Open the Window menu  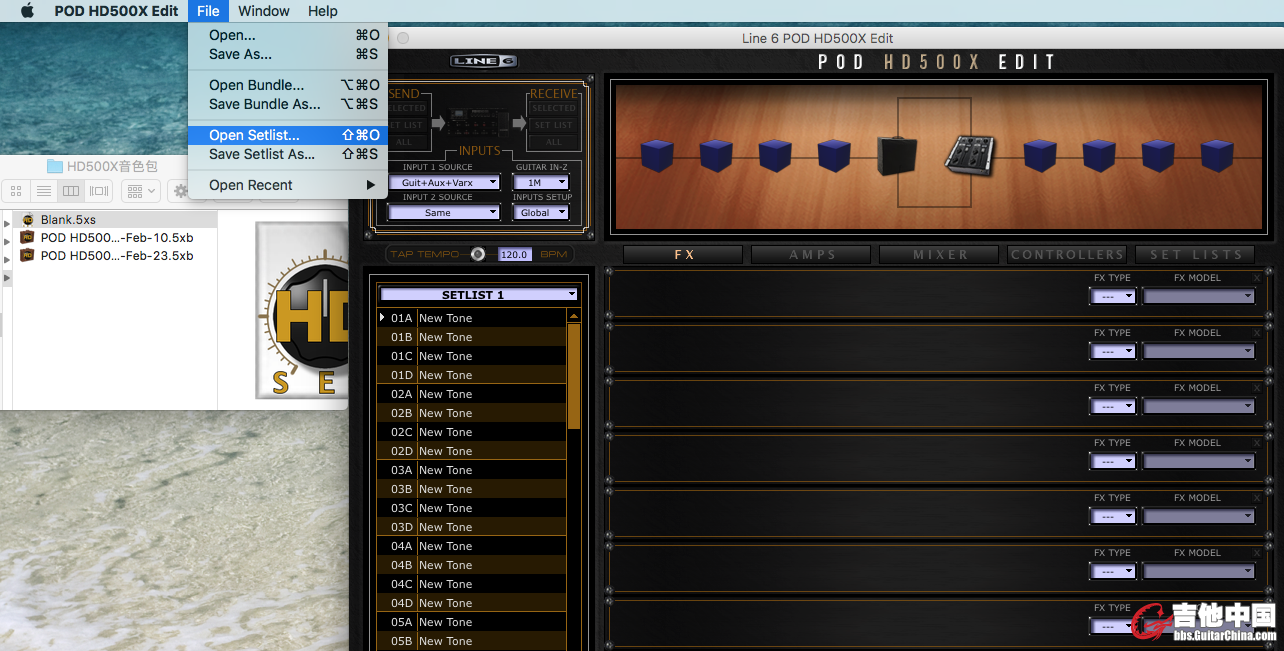264,11
